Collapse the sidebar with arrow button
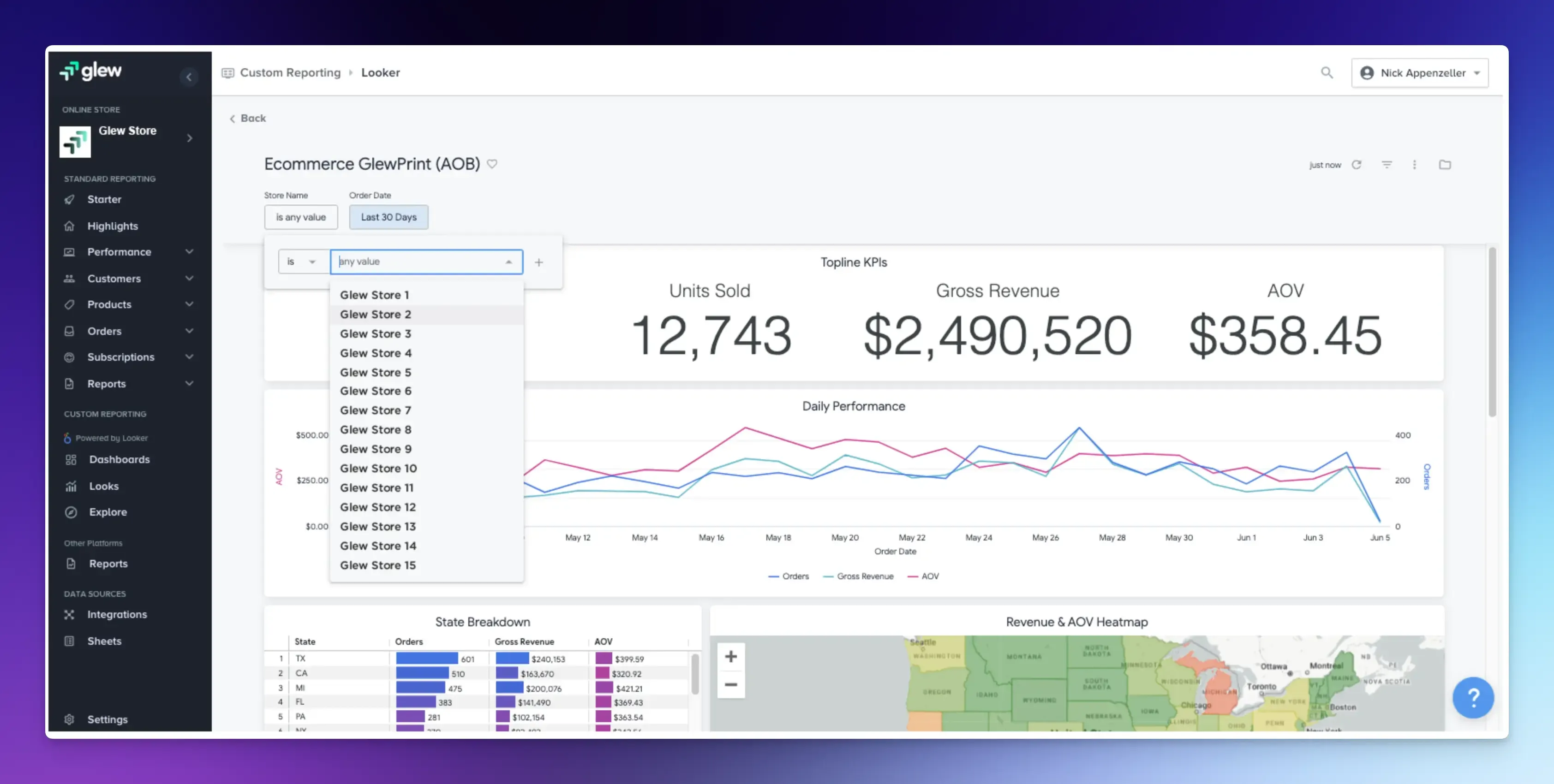 click(x=189, y=77)
